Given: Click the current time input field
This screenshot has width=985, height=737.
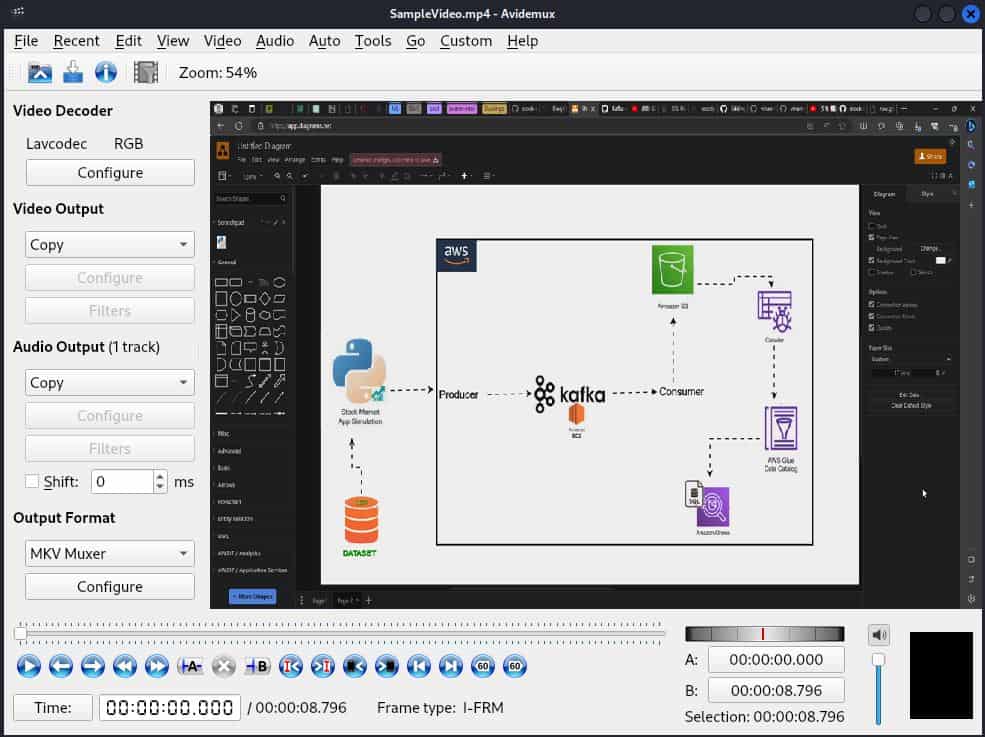Looking at the screenshot, I should click(x=170, y=707).
